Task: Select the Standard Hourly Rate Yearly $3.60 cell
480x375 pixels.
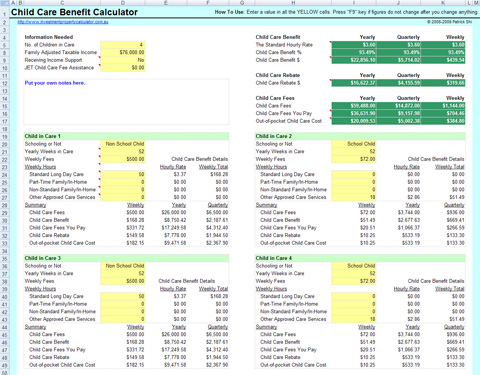Action: [x=354, y=45]
